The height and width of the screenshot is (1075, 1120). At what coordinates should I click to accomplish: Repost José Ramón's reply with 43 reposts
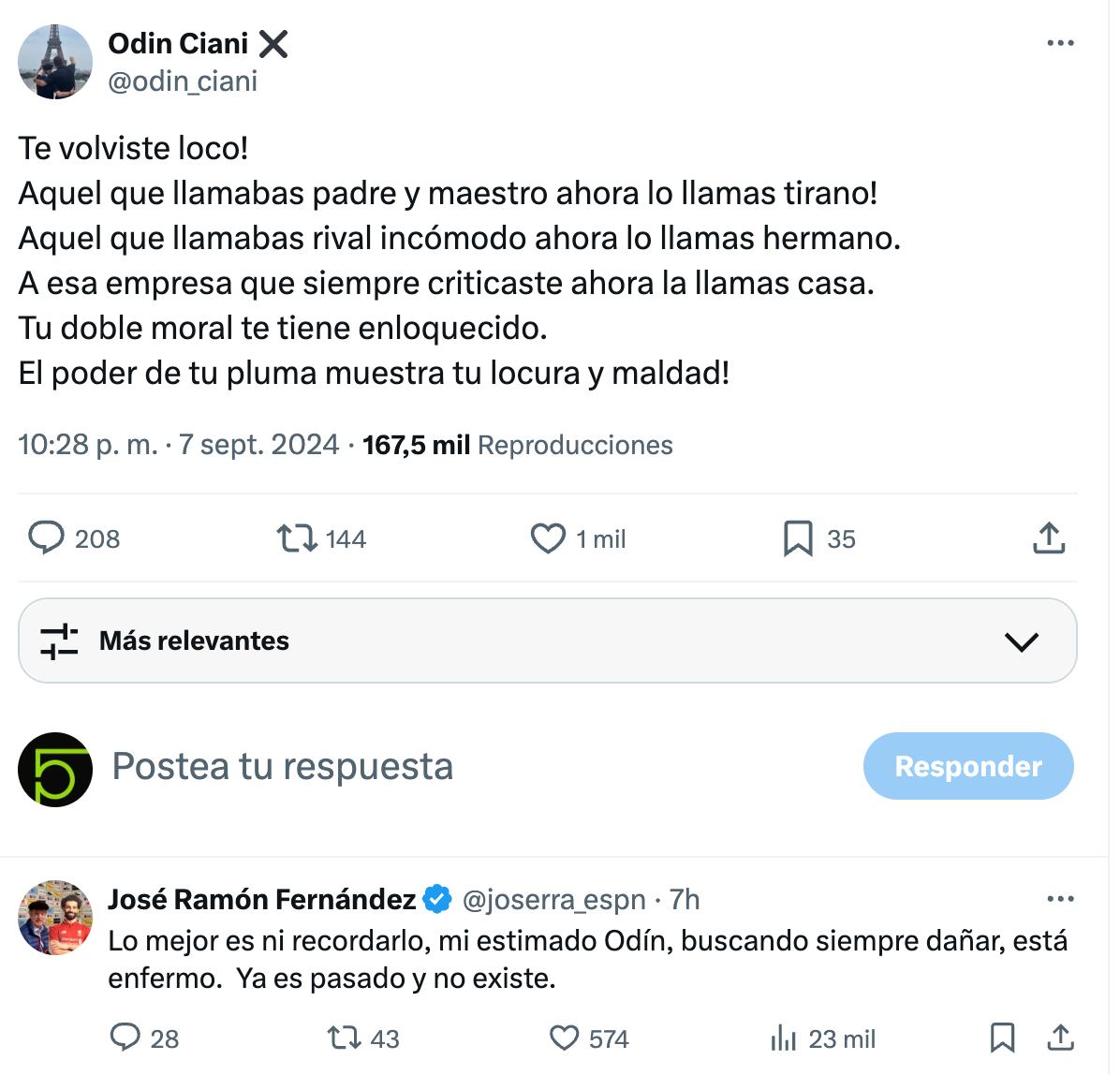click(x=342, y=1038)
